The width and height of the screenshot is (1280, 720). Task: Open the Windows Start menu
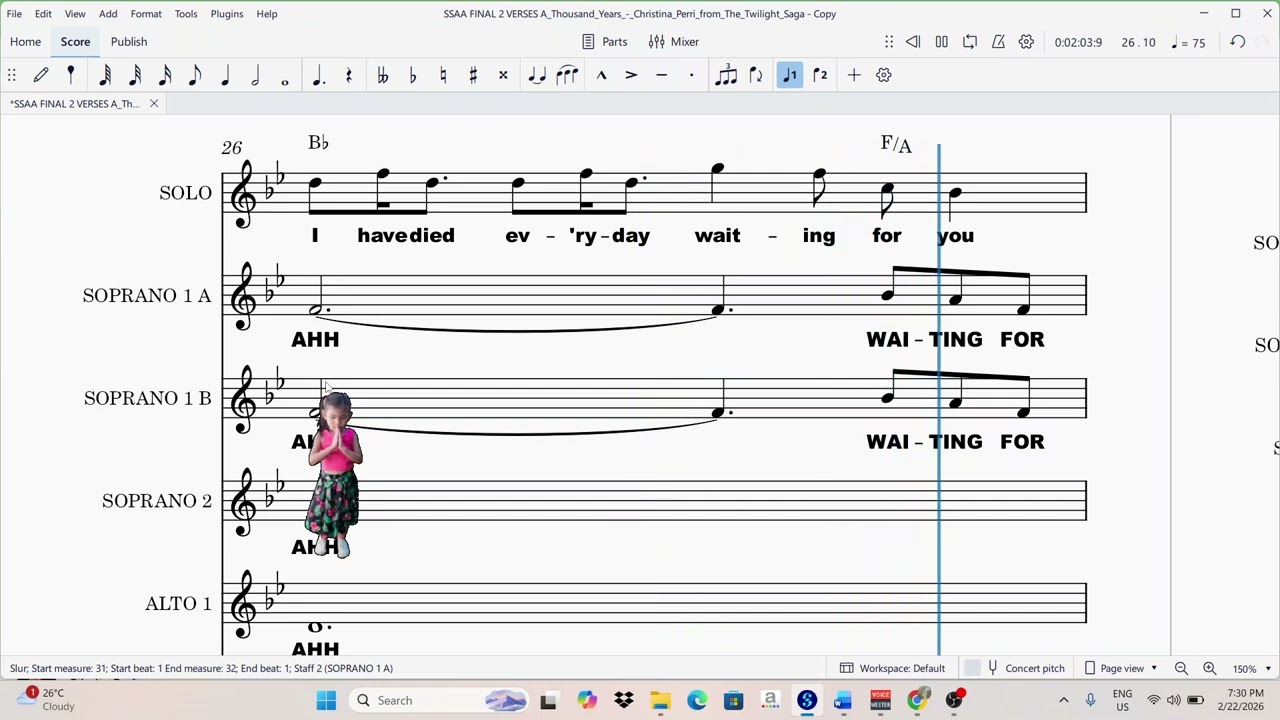pos(326,700)
